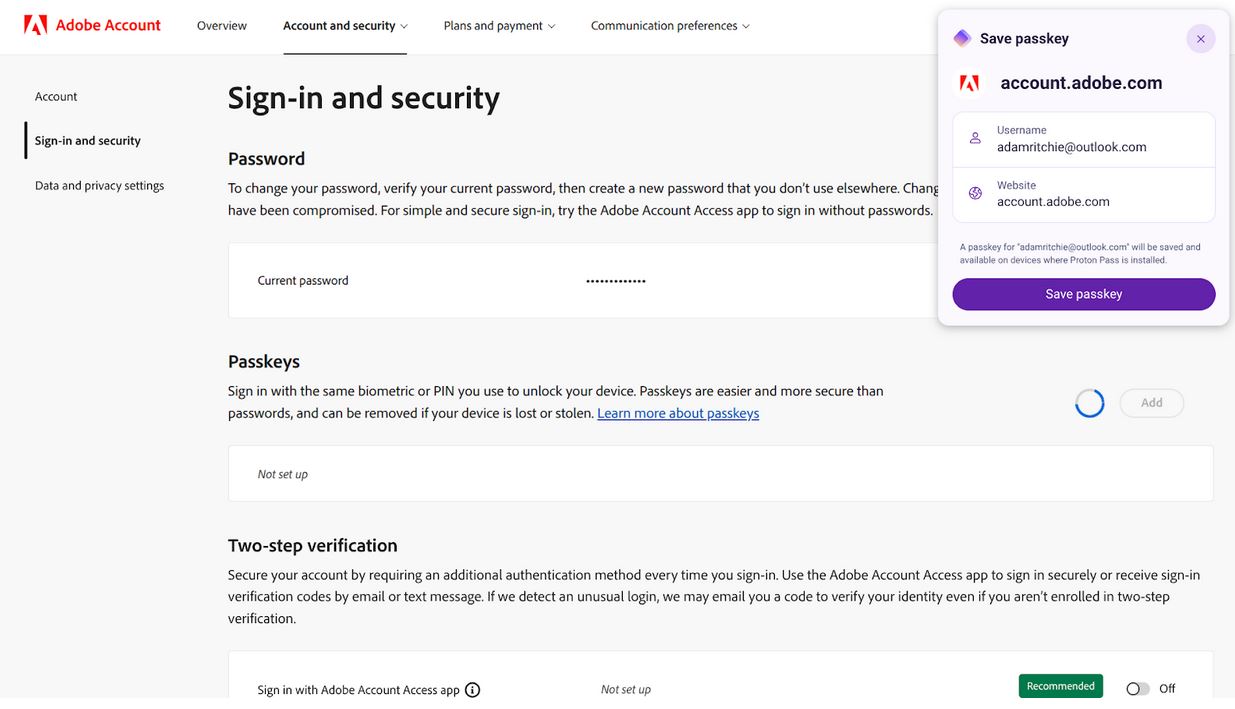The height and width of the screenshot is (709, 1235).
Task: Click the website globe icon in popup
Action: (x=975, y=193)
